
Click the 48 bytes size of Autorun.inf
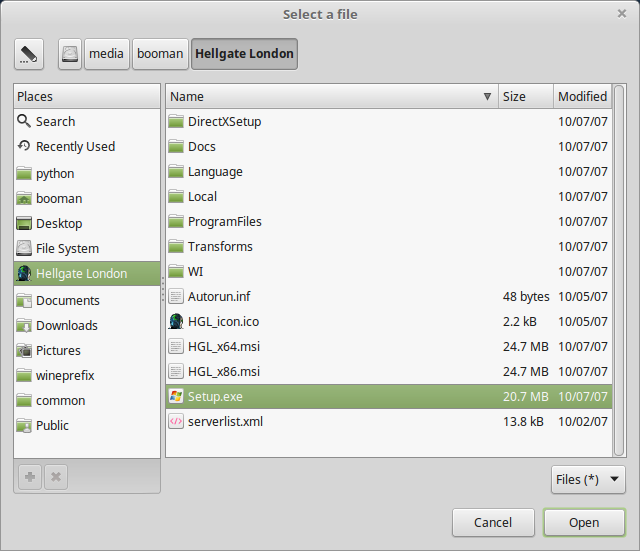526,296
